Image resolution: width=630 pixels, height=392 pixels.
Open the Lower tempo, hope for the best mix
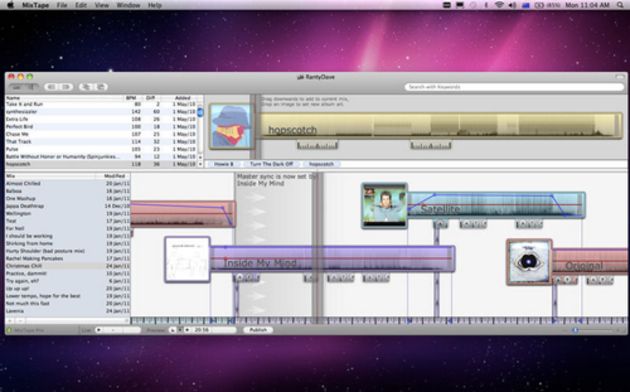(x=68, y=296)
